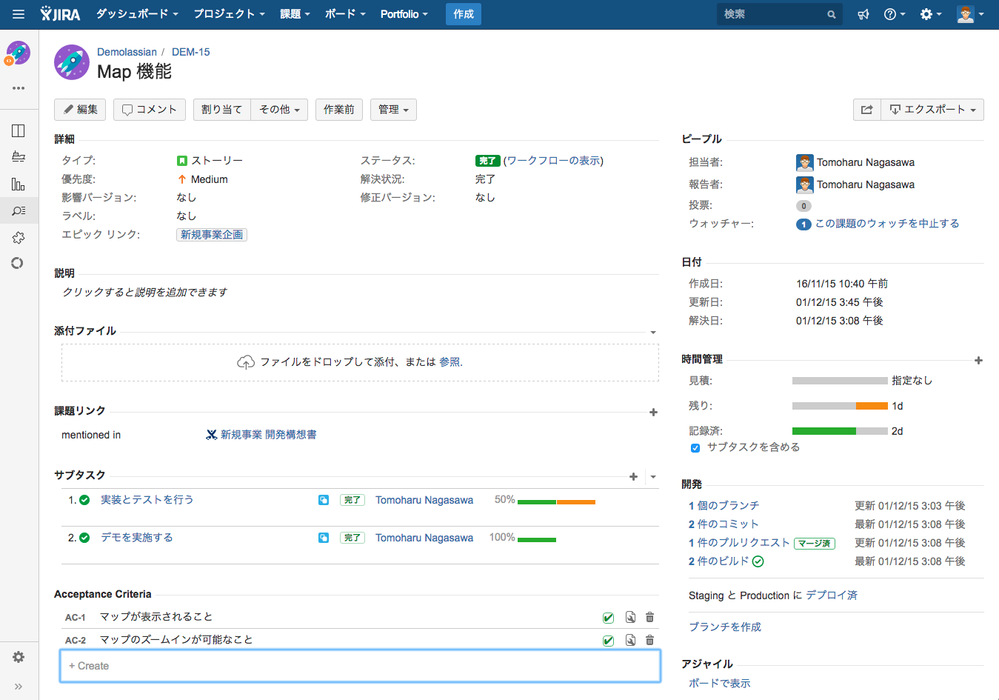Click the 記録済 logged time bar
The height and width of the screenshot is (700, 999).
pos(840,431)
